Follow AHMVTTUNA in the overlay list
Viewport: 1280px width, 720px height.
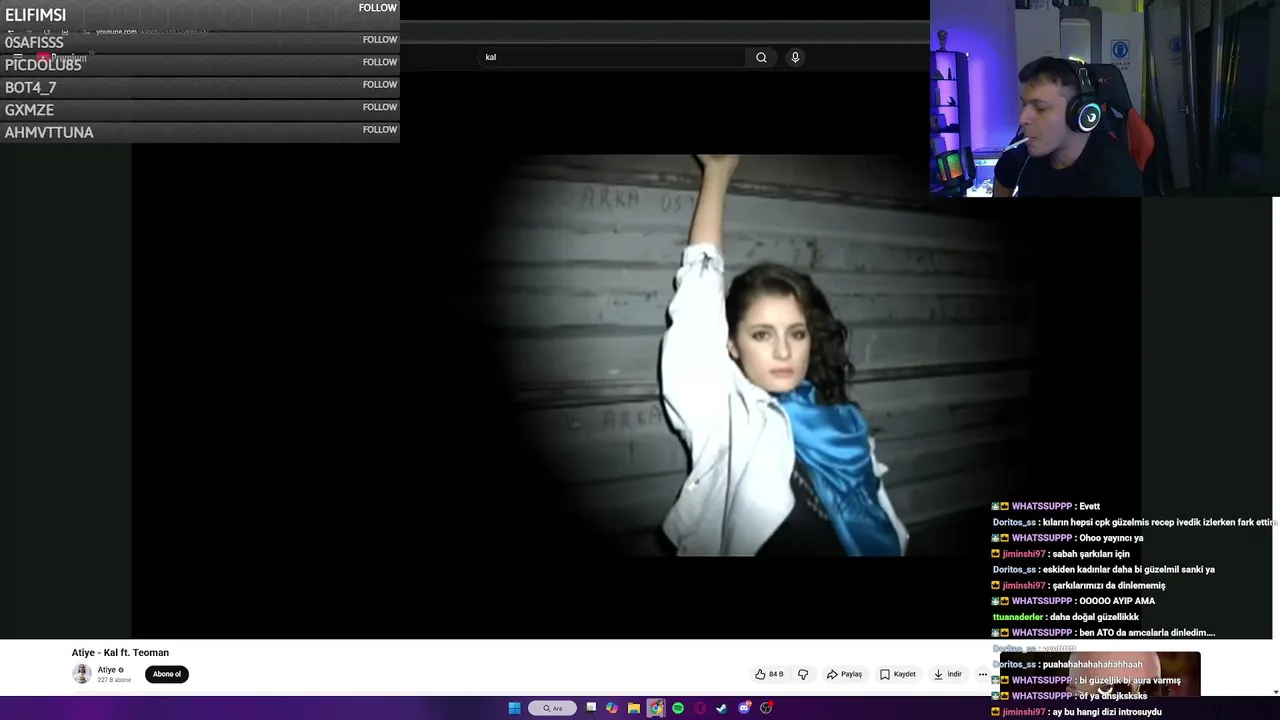click(x=379, y=130)
